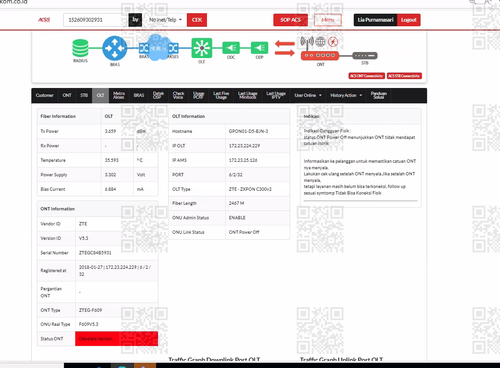Click the Metro cloud icon in topology
This screenshot has height=368, width=500.
[x=157, y=47]
